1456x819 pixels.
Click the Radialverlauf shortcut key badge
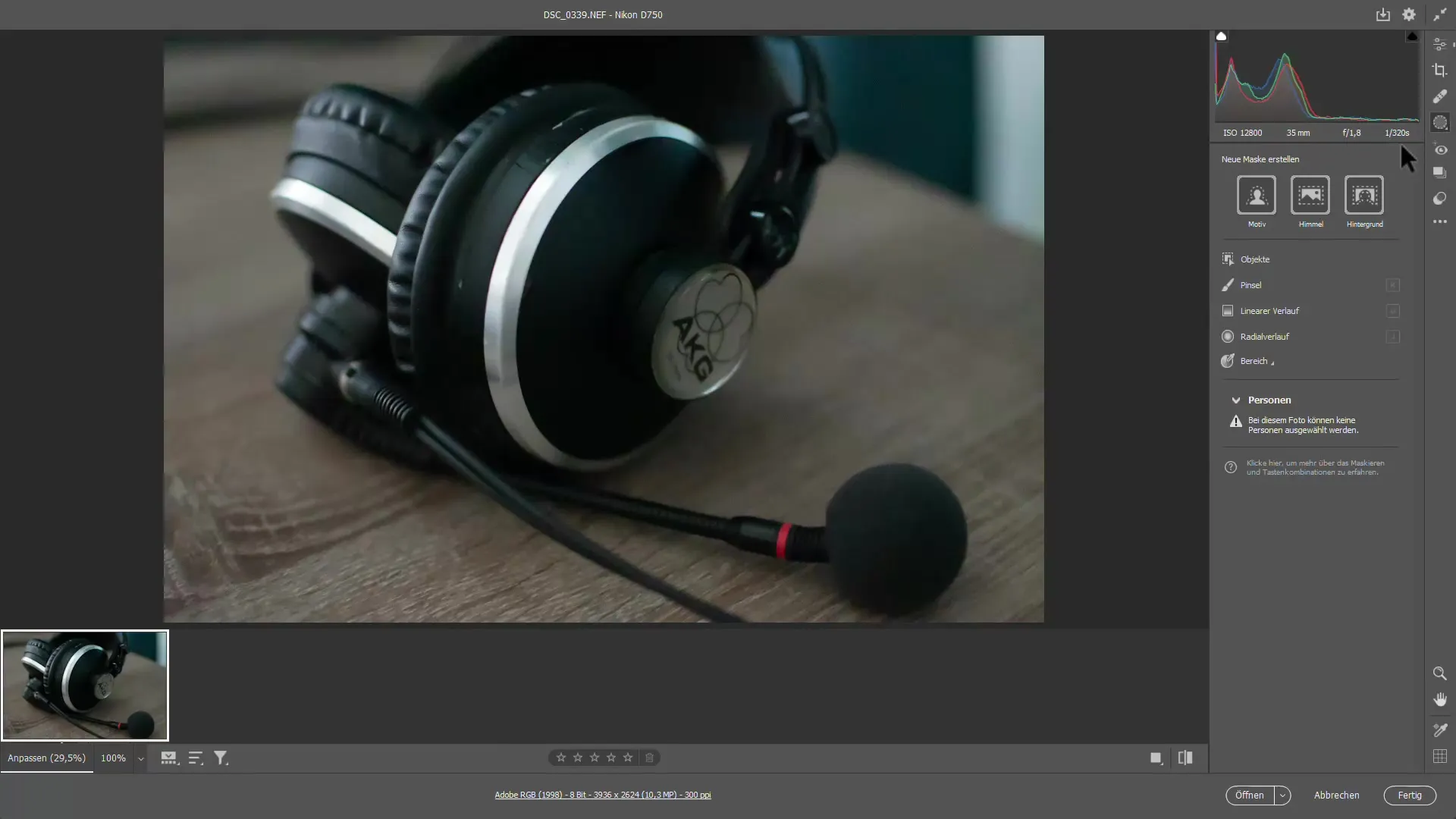point(1392,337)
